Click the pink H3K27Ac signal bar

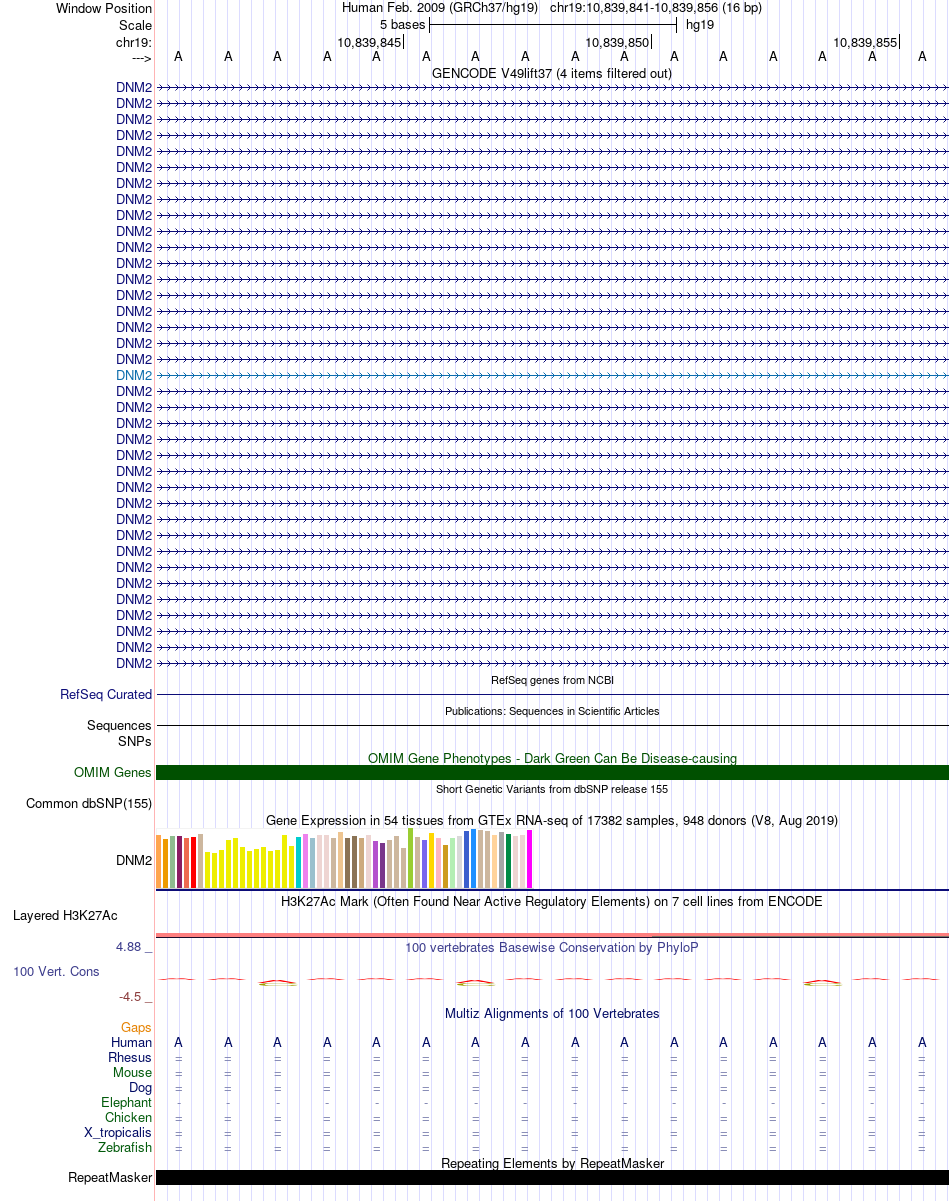pos(552,935)
